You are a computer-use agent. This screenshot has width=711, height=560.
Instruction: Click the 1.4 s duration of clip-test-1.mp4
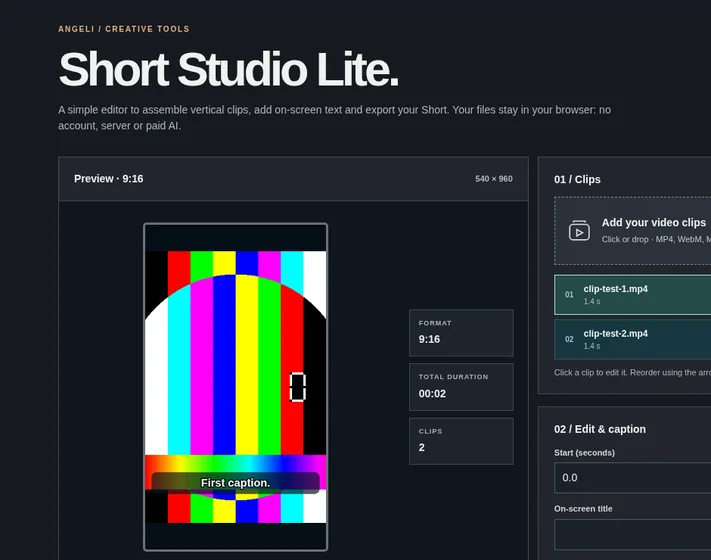click(592, 301)
